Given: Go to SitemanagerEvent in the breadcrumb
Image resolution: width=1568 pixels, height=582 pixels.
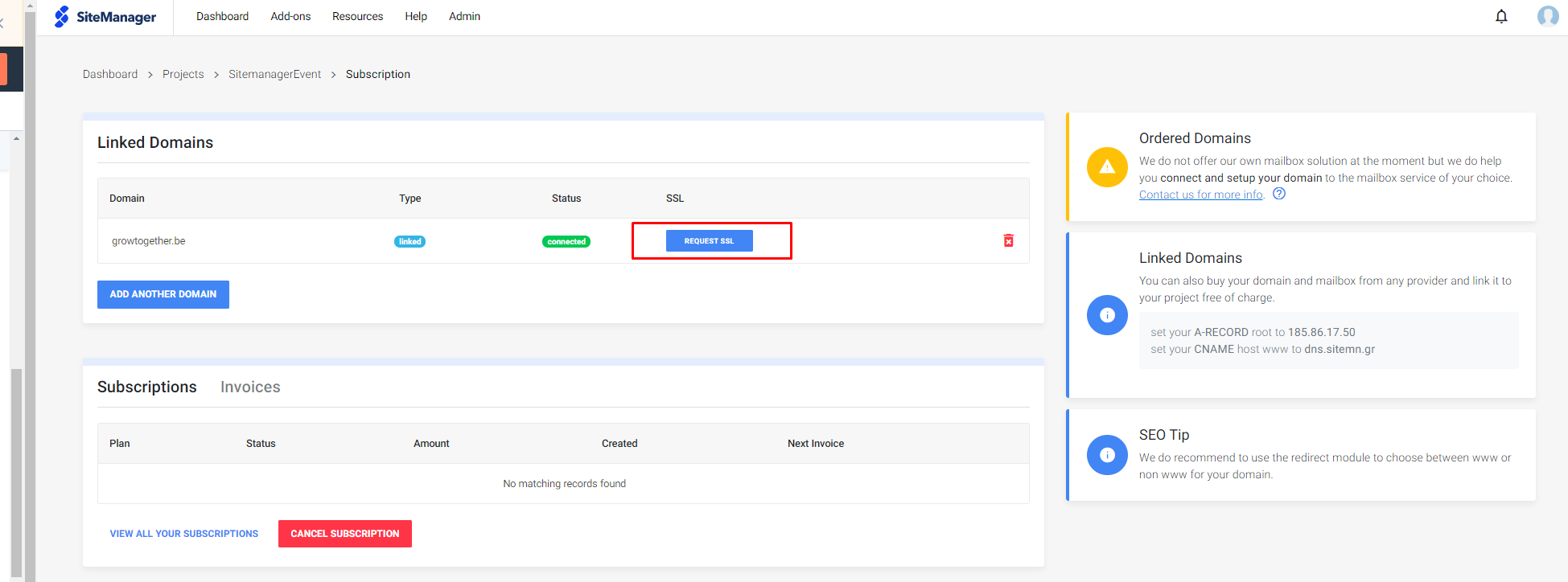Looking at the screenshot, I should click(274, 74).
